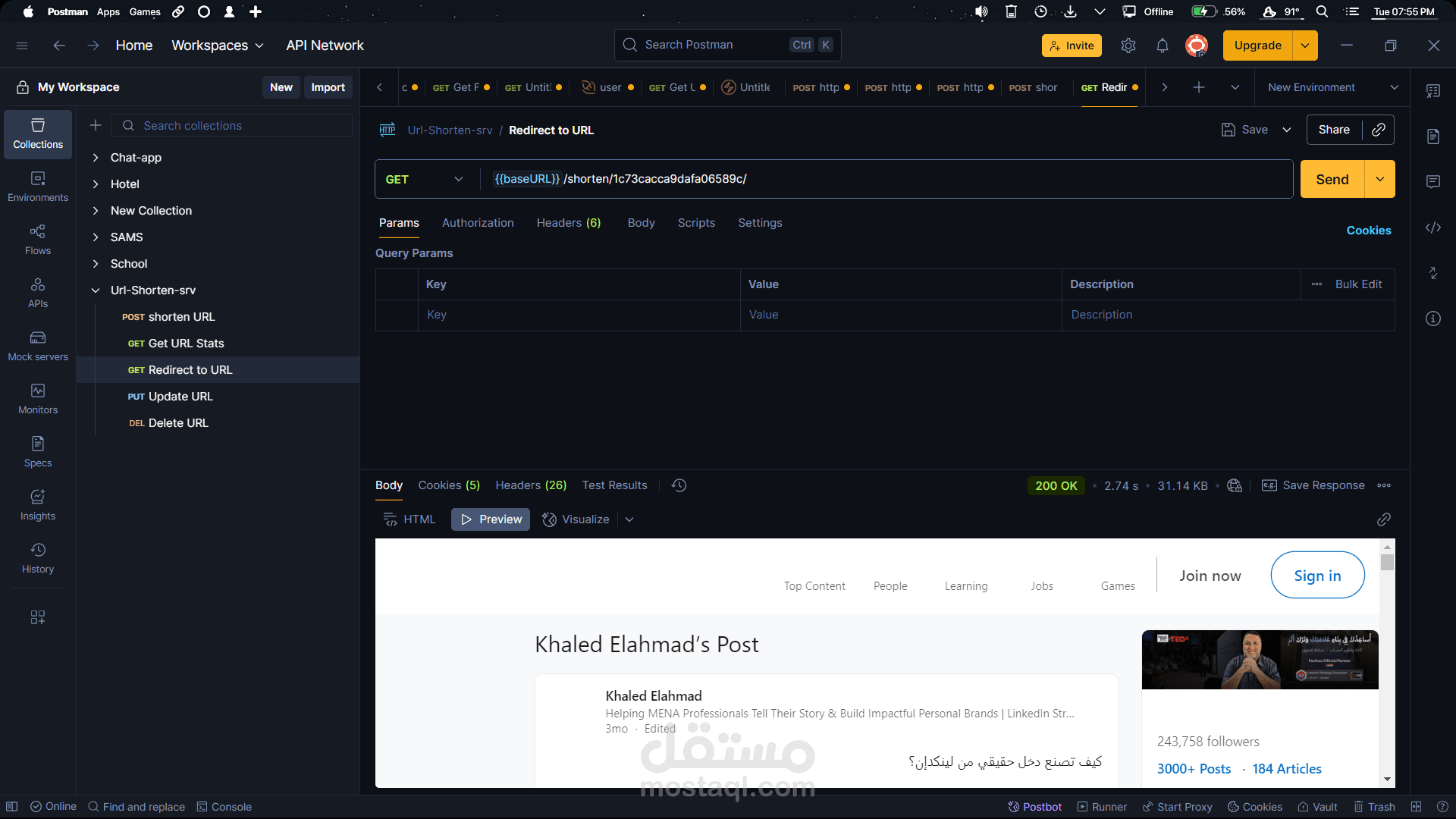Image resolution: width=1456 pixels, height=819 pixels.
Task: Open macOS Spotlight search icon
Action: click(x=1322, y=11)
